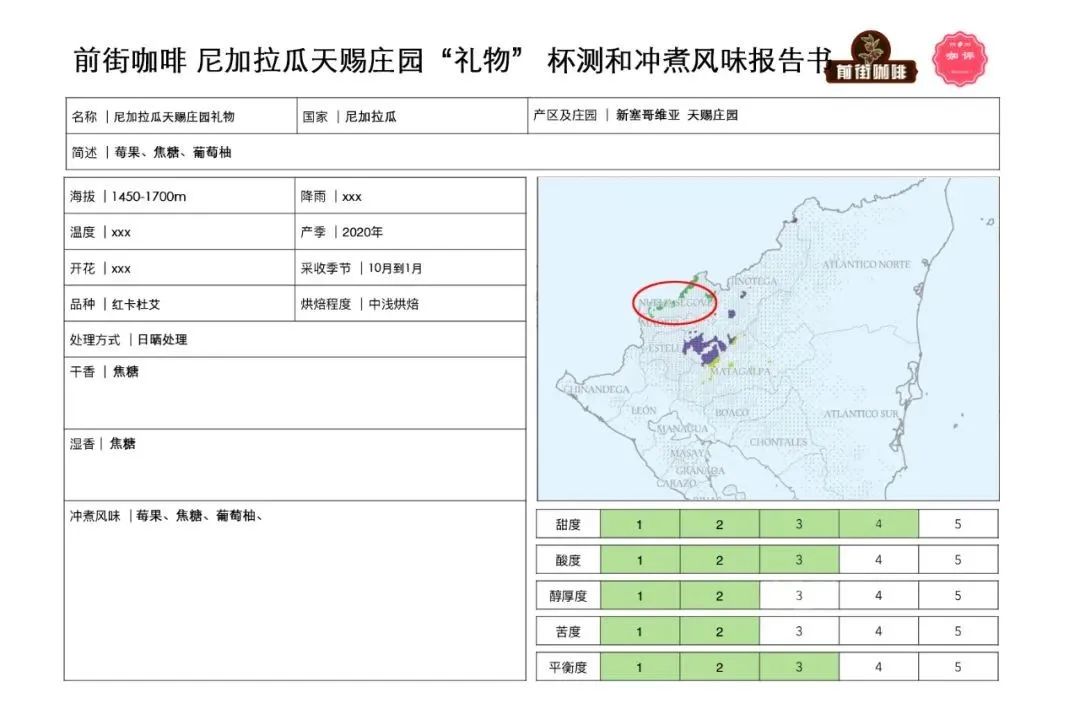1080x703 pixels.
Task: Click the 采收季节 10月到1月 cell
Action: 410,268
